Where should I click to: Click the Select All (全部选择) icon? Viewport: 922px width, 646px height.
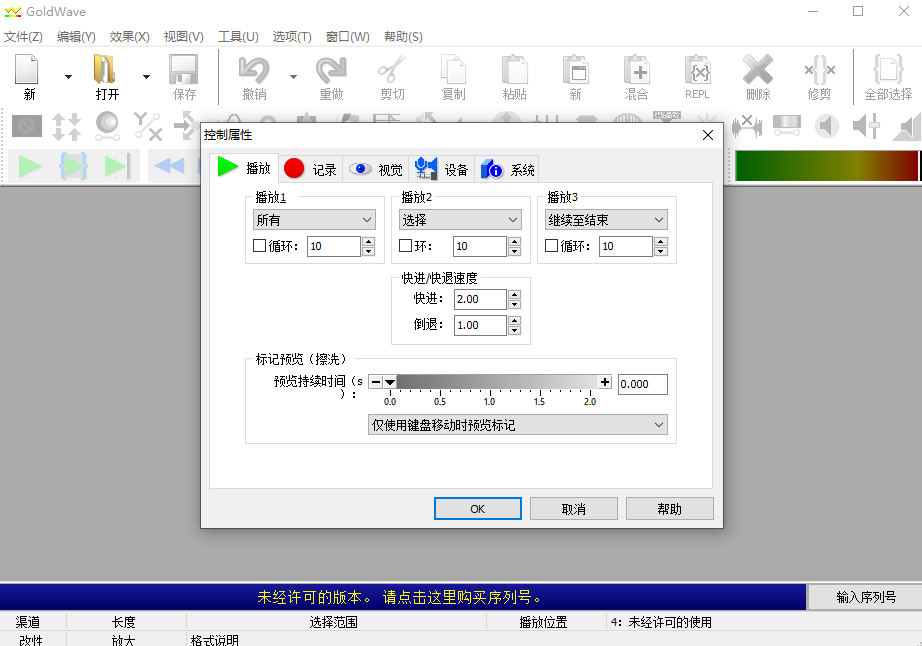[888, 70]
